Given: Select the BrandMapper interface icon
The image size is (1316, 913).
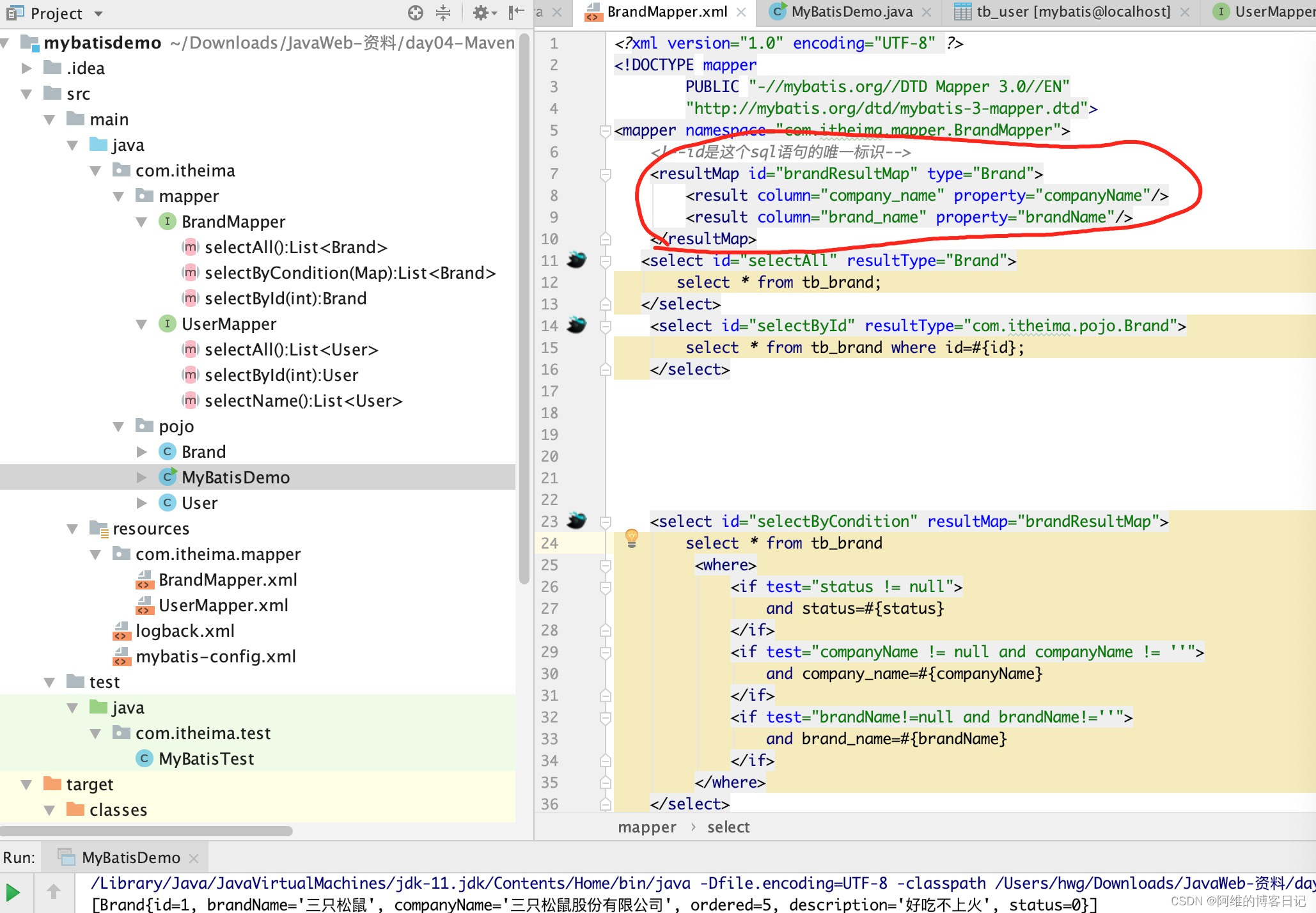Looking at the screenshot, I should pos(167,221).
